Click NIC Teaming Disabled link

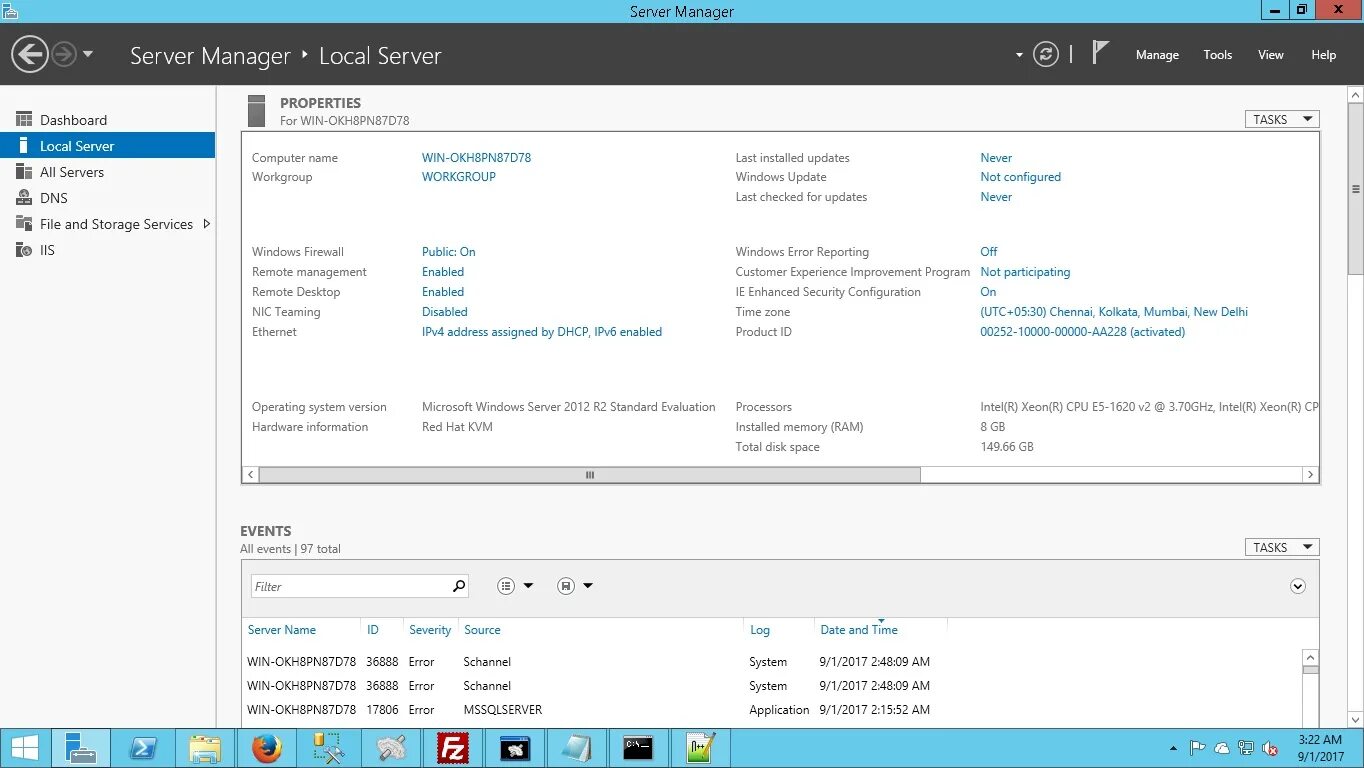(445, 312)
